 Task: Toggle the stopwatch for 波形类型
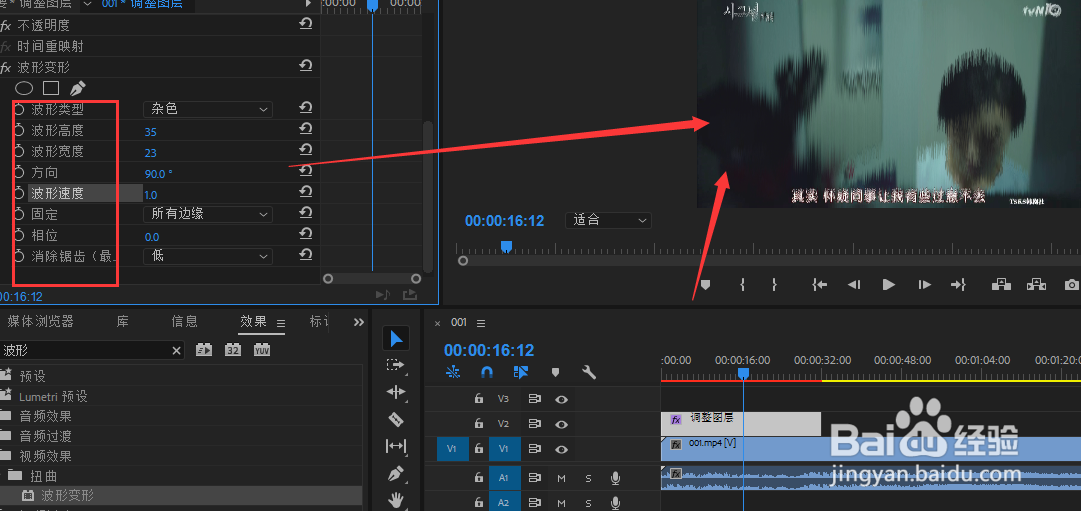tap(19, 109)
